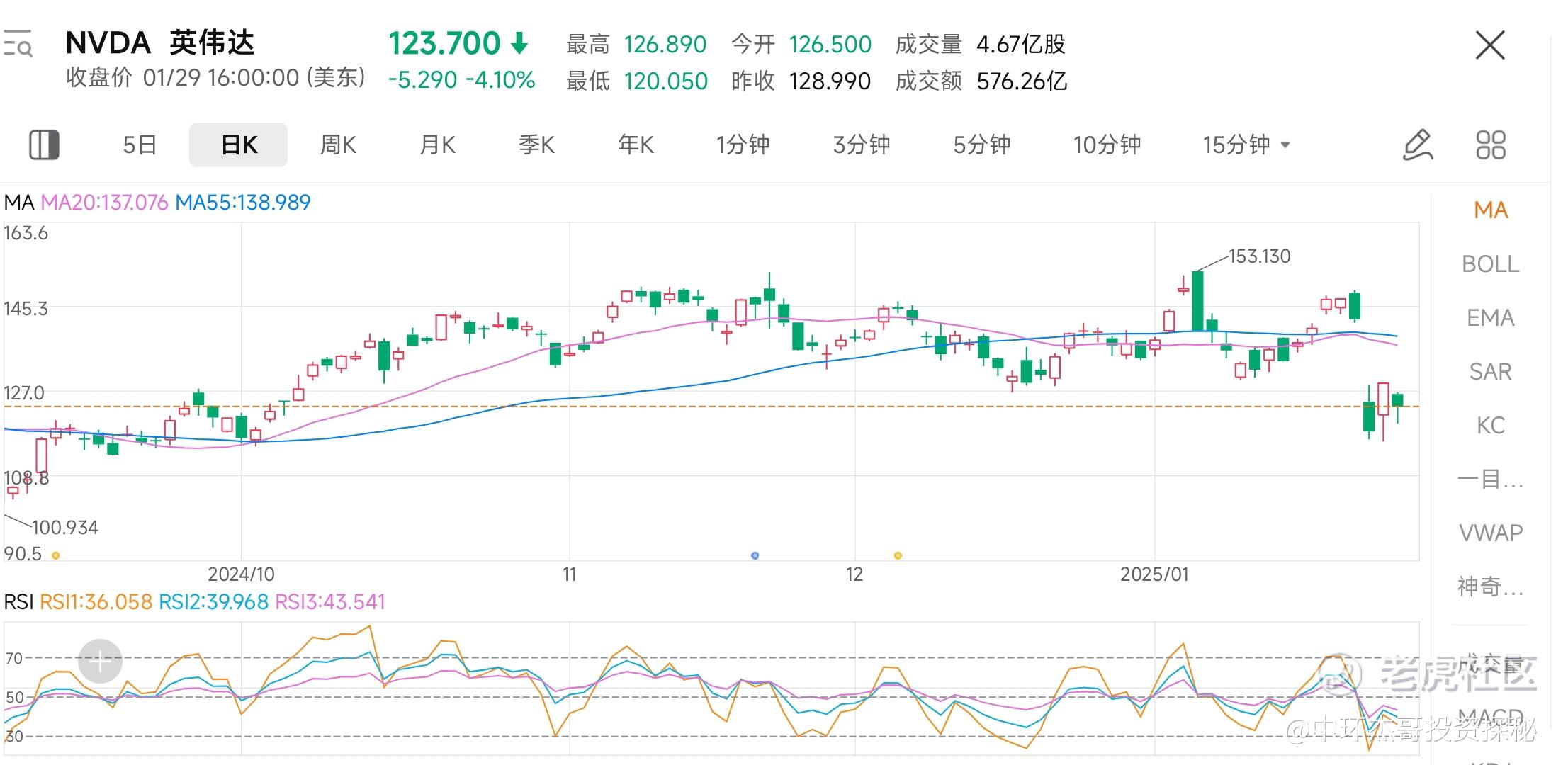Click the 2025/01 date axis label
Screen dimensions: 1568x765
(x=1154, y=574)
